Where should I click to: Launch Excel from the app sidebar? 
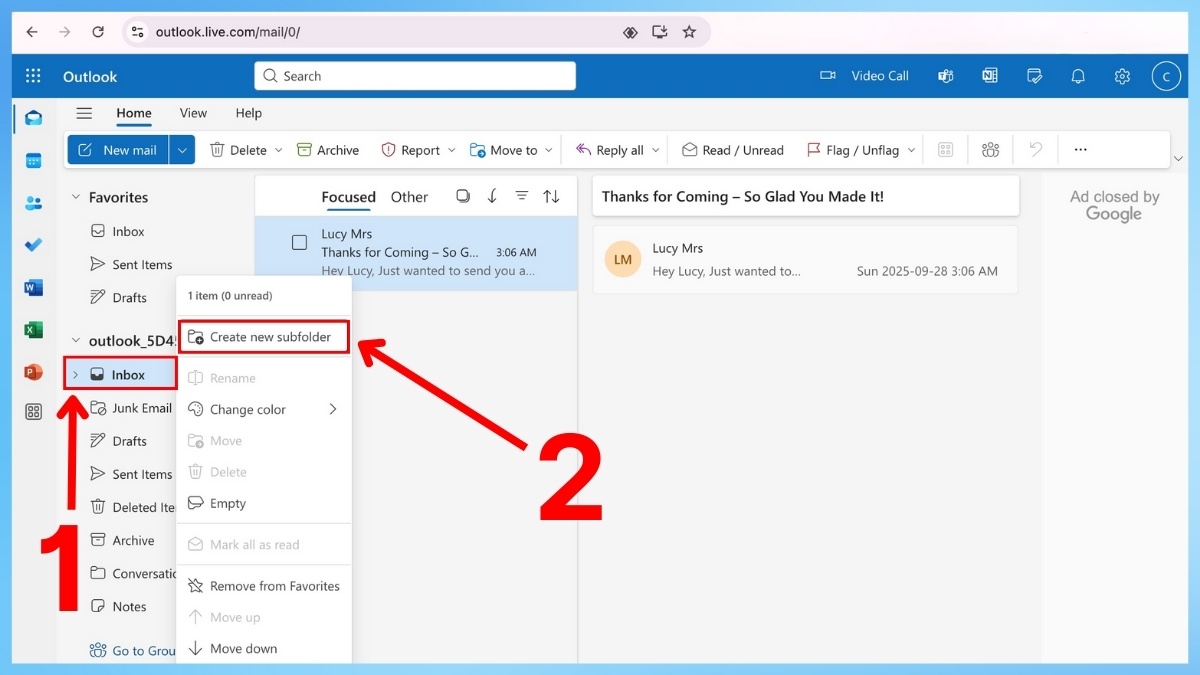click(x=33, y=330)
